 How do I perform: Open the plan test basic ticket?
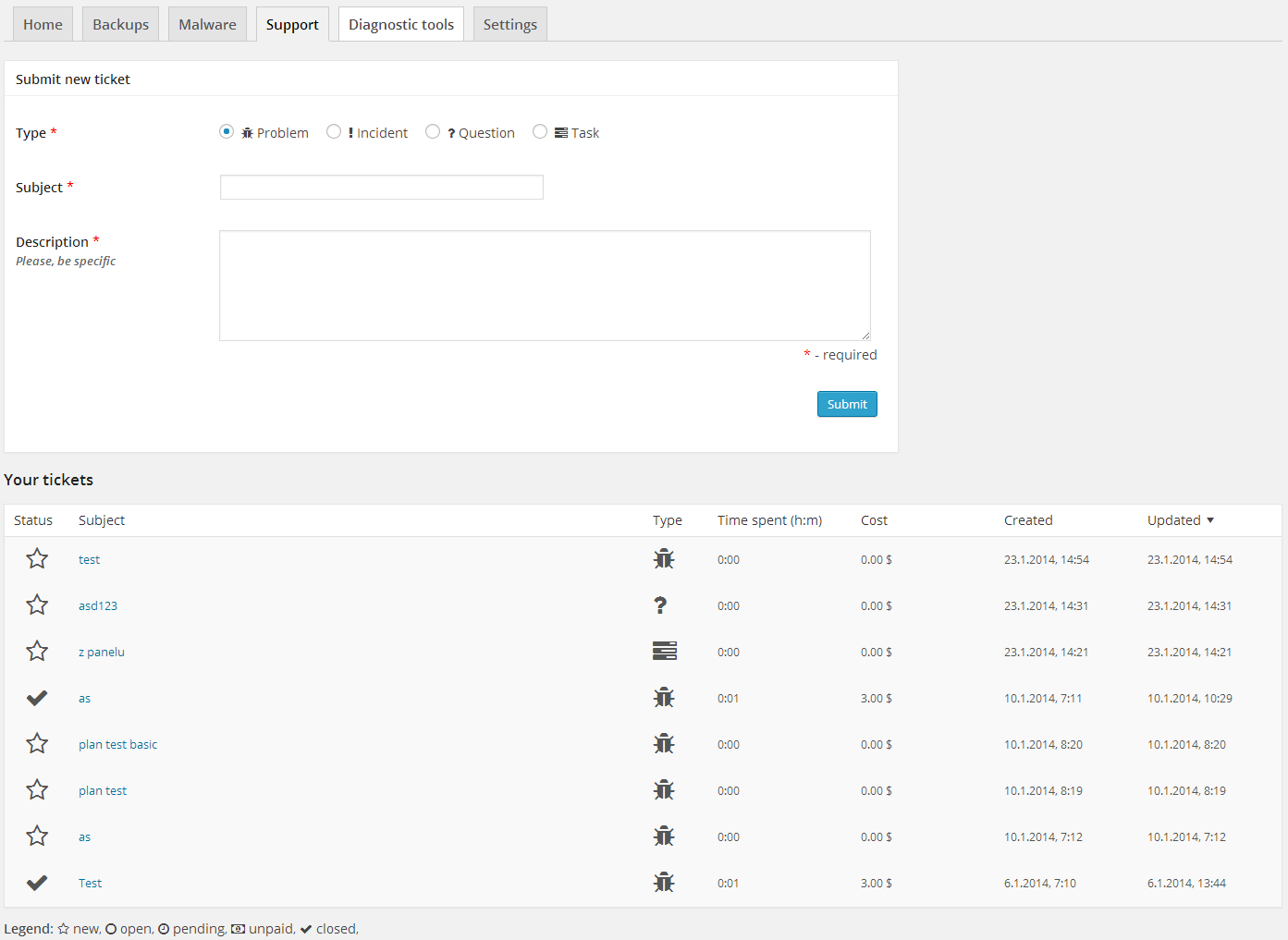[118, 744]
